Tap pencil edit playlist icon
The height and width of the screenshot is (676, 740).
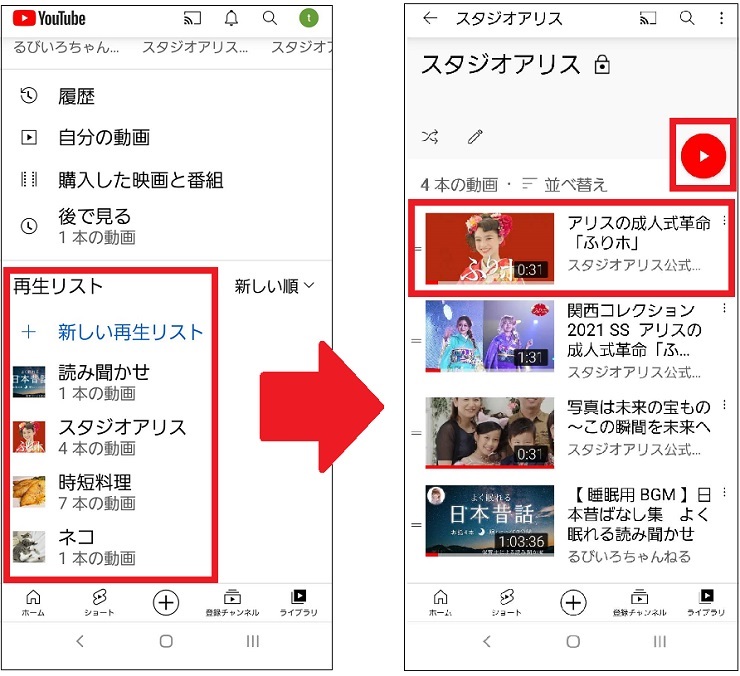(x=475, y=137)
